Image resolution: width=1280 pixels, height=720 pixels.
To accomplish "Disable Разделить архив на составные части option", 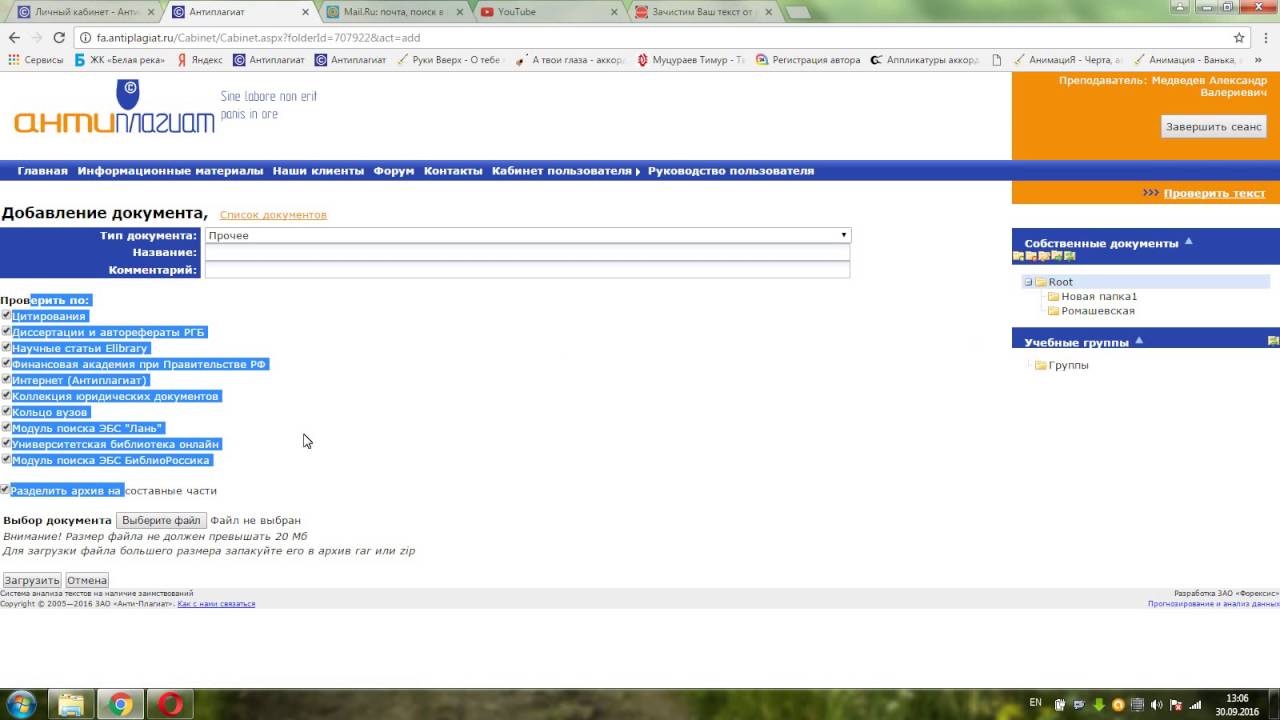I will point(5,490).
